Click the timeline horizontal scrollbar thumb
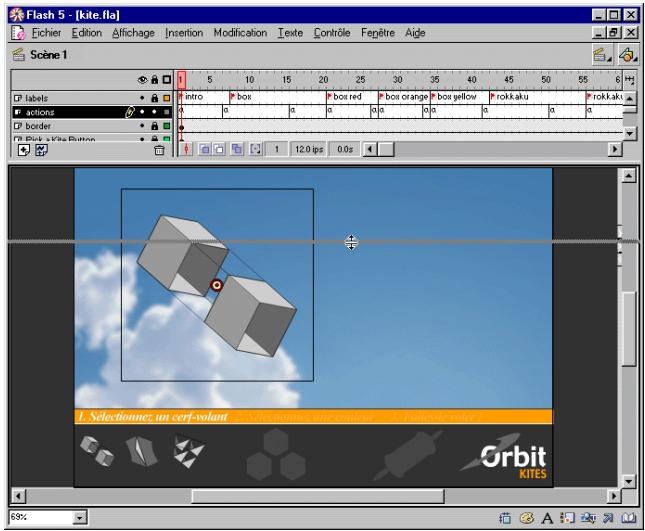645x531 pixels. tap(385, 149)
